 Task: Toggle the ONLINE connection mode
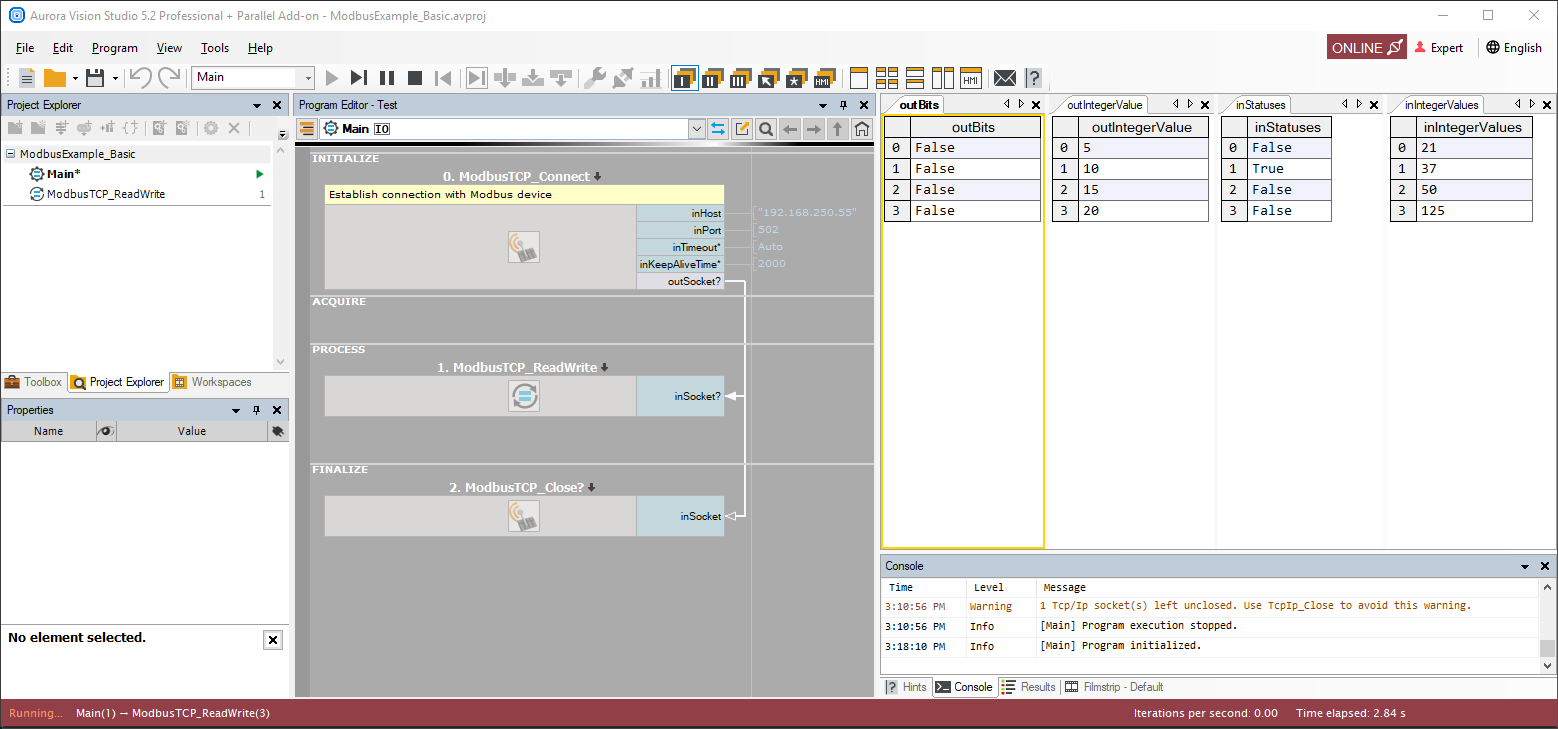click(x=1367, y=47)
